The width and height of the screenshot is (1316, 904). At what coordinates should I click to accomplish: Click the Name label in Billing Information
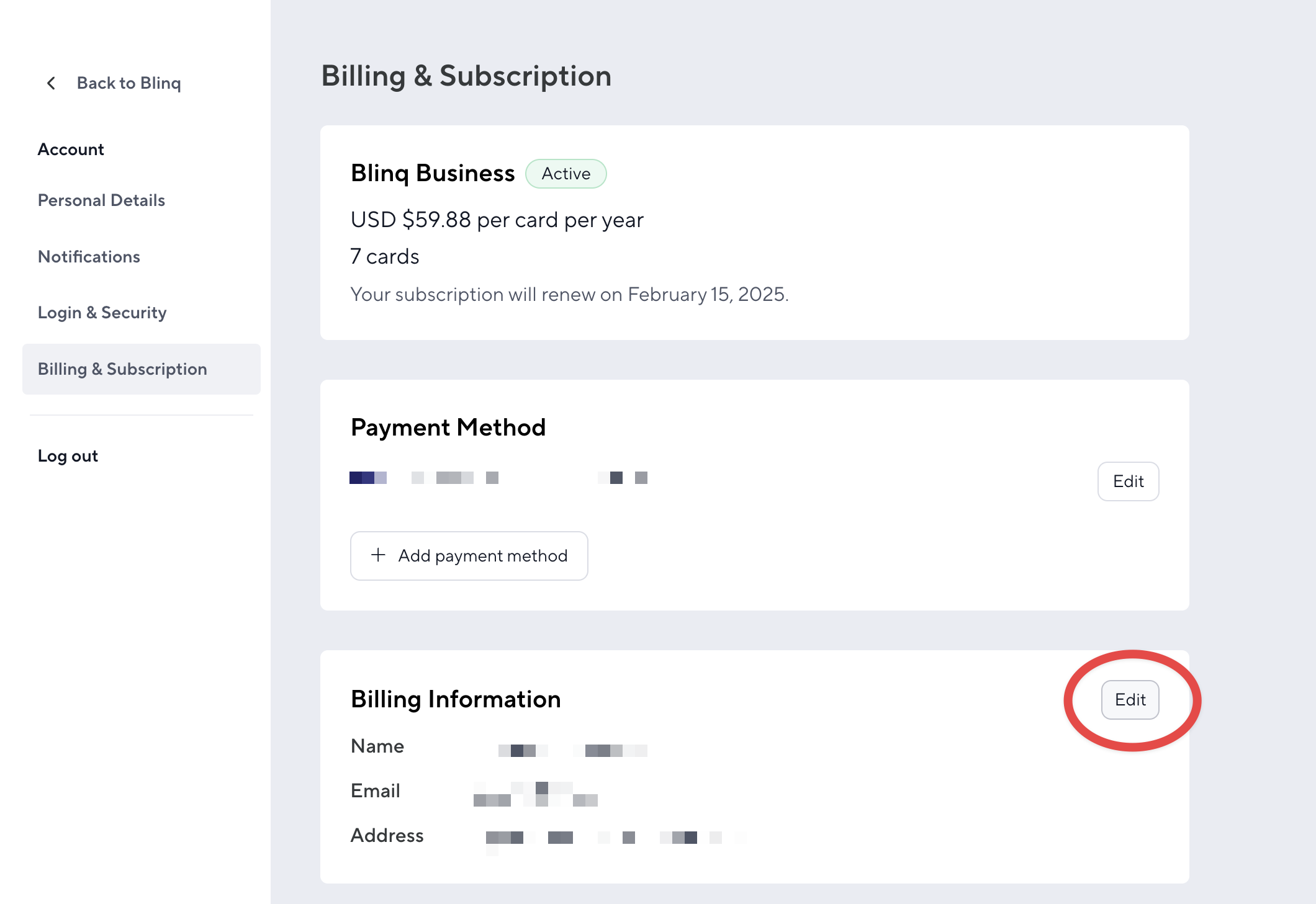(x=377, y=746)
